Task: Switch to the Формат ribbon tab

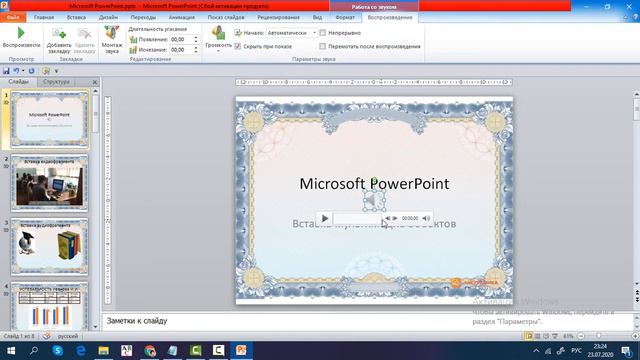Action: tap(345, 18)
